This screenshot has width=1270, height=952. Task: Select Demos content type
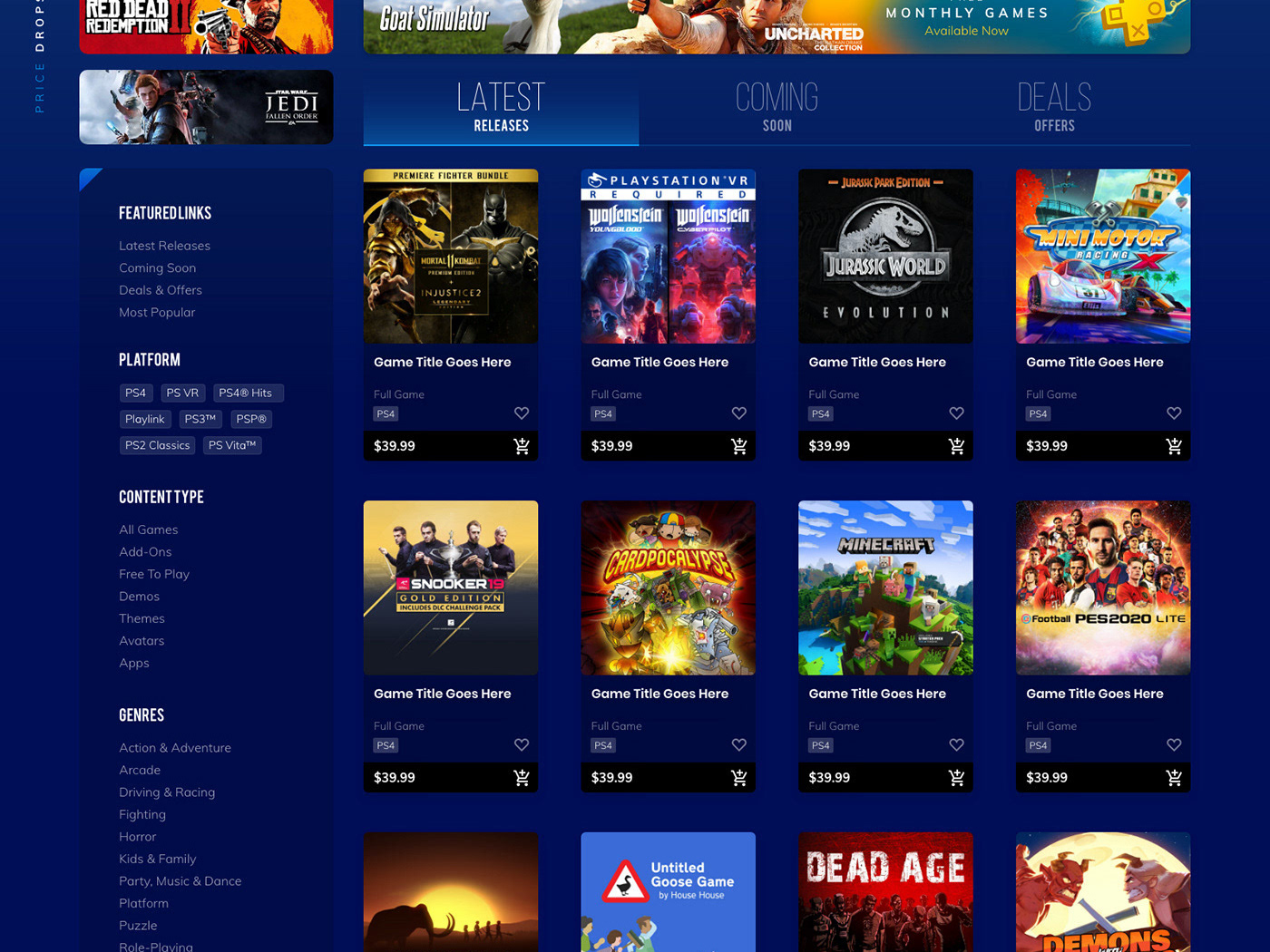139,597
